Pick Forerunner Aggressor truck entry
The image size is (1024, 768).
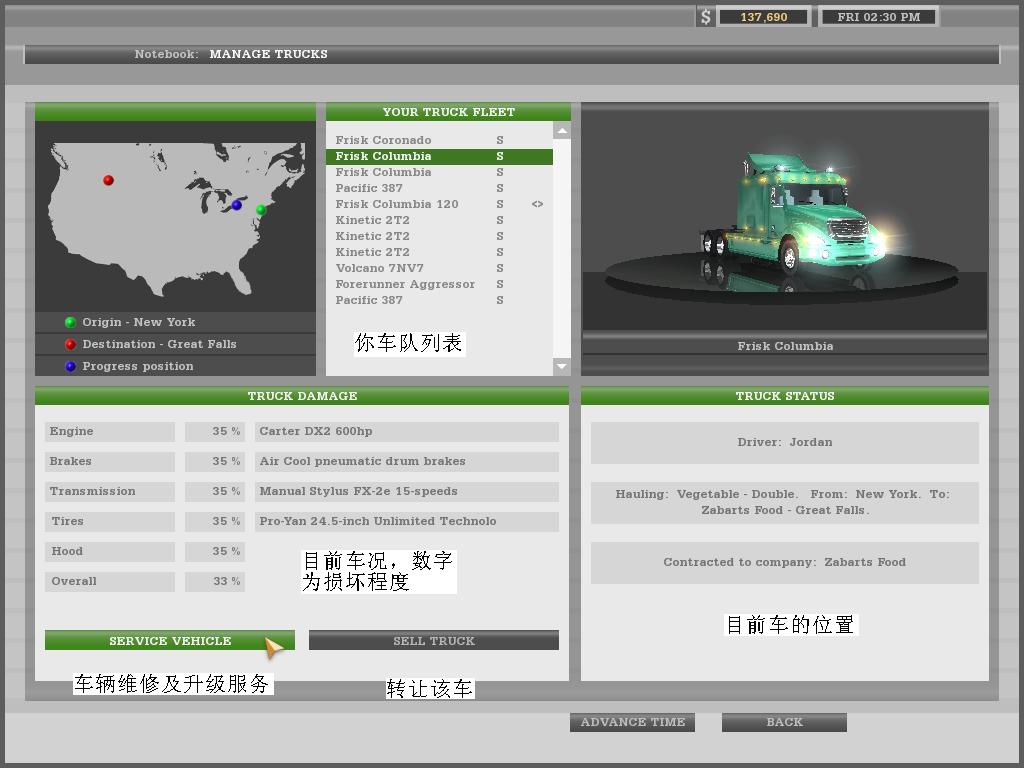405,284
